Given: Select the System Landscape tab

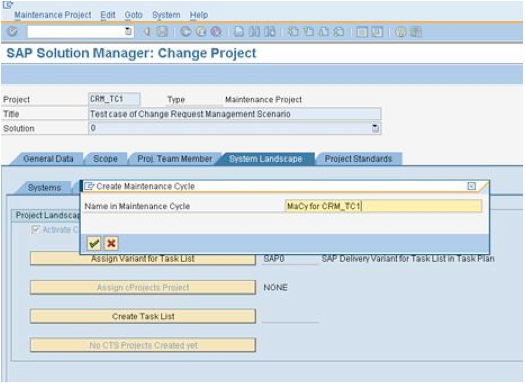Looking at the screenshot, I should [266, 159].
